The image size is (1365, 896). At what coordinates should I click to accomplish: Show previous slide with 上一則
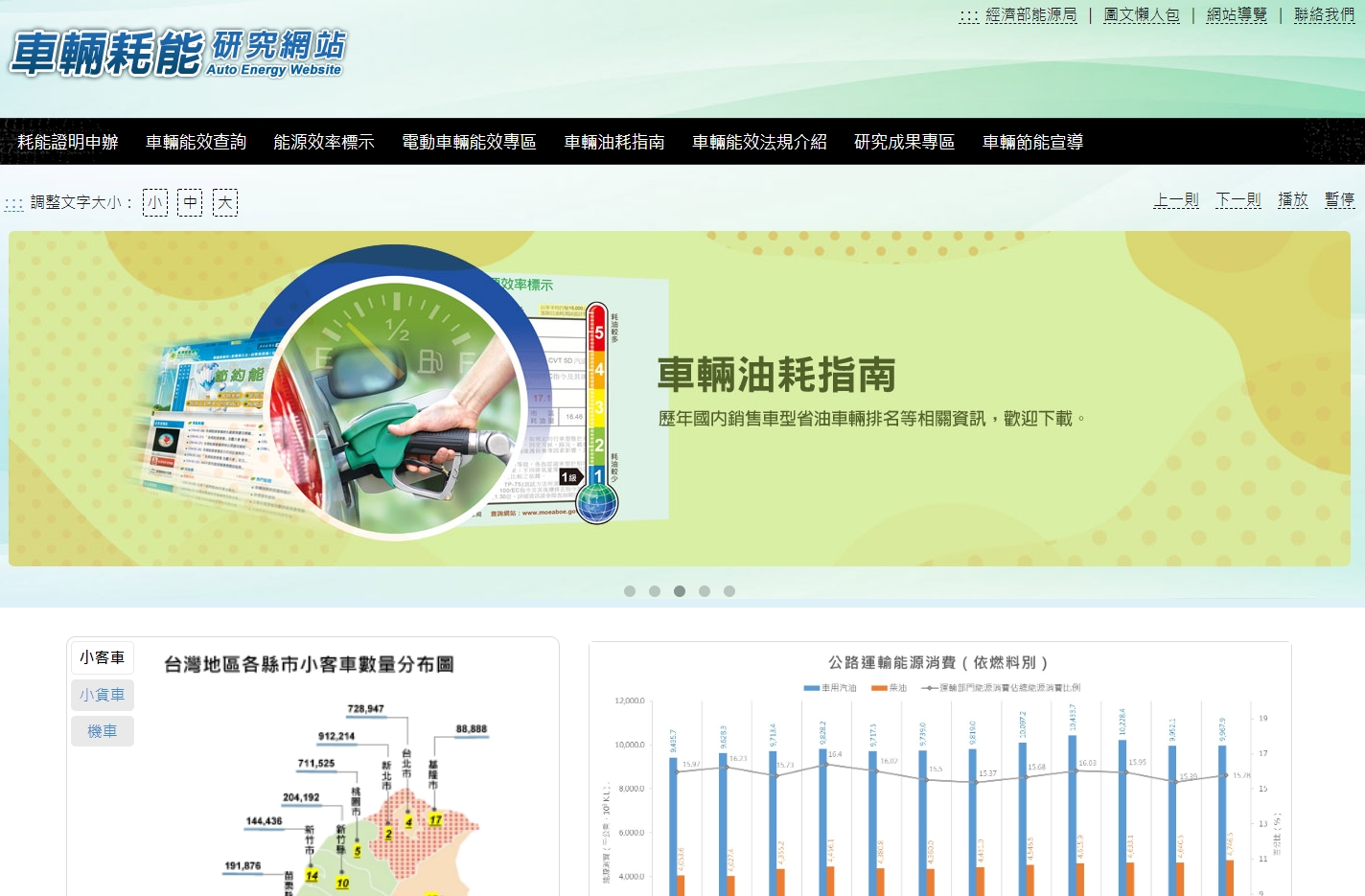pyautogui.click(x=1176, y=200)
